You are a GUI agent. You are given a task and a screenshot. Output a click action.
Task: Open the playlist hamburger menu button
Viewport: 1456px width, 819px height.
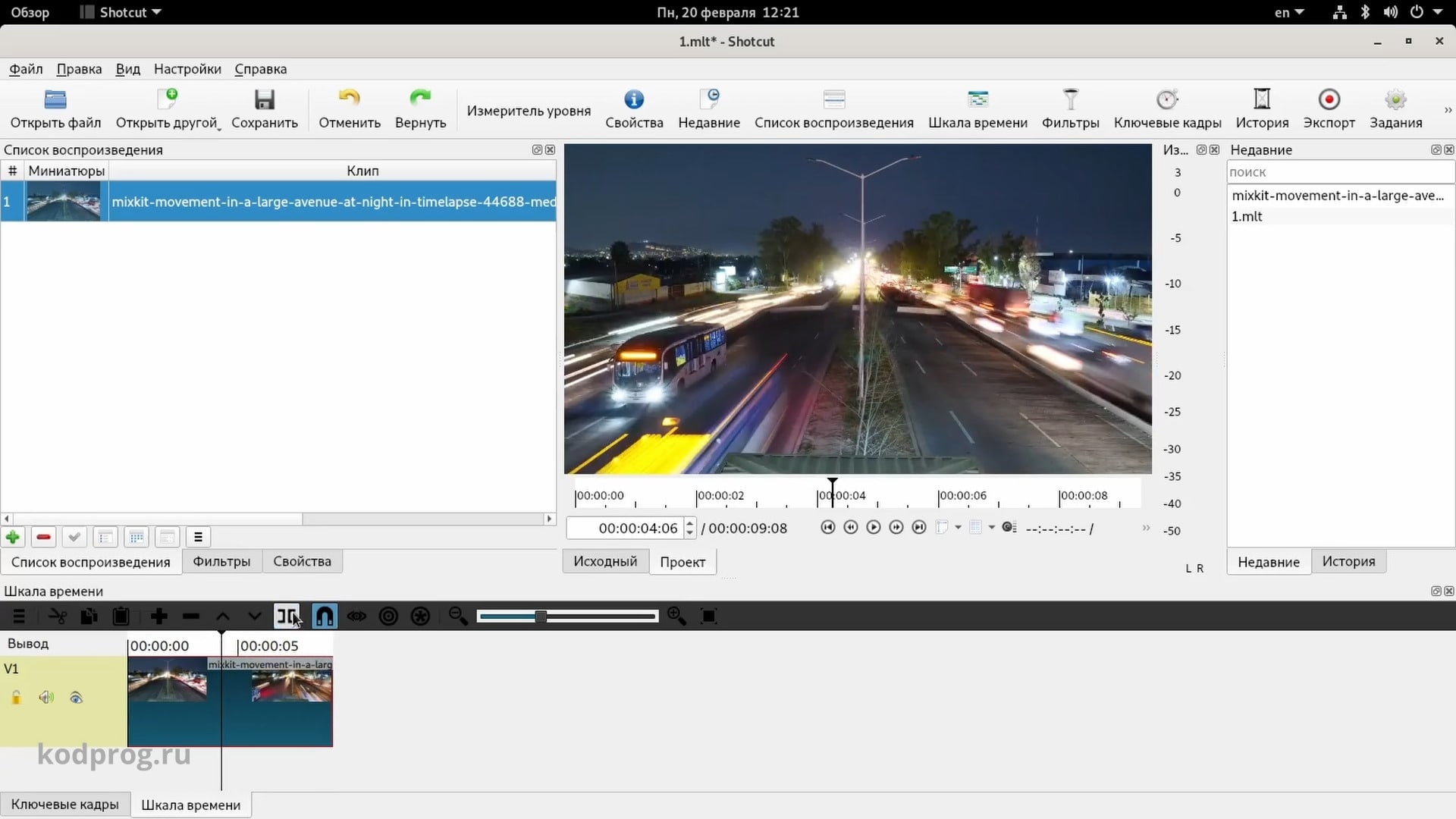[x=198, y=538]
